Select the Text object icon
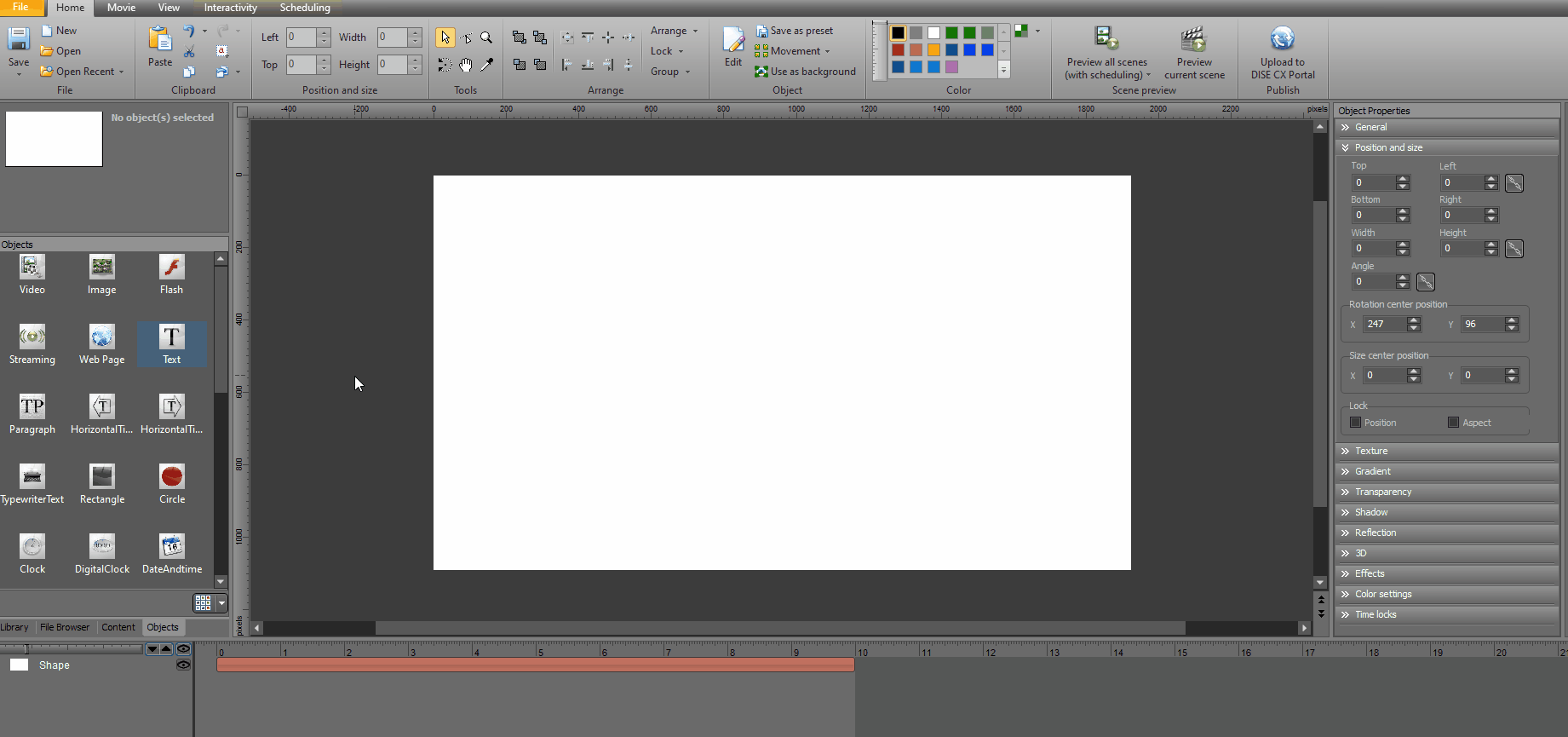Screen dimensions: 1568x737 (172, 337)
